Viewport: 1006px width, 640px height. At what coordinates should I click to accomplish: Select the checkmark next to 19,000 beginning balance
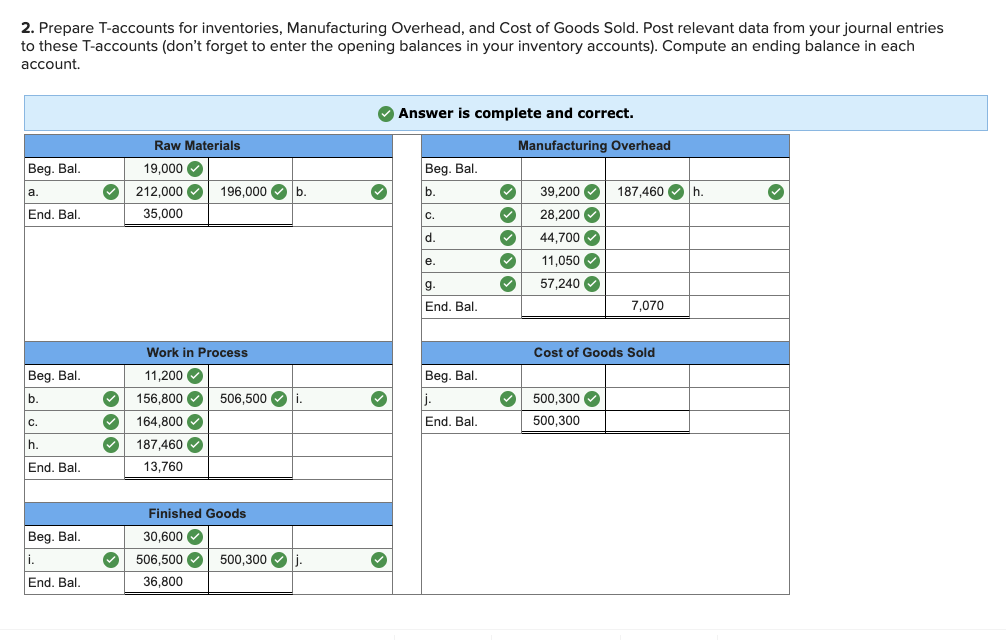(x=197, y=168)
